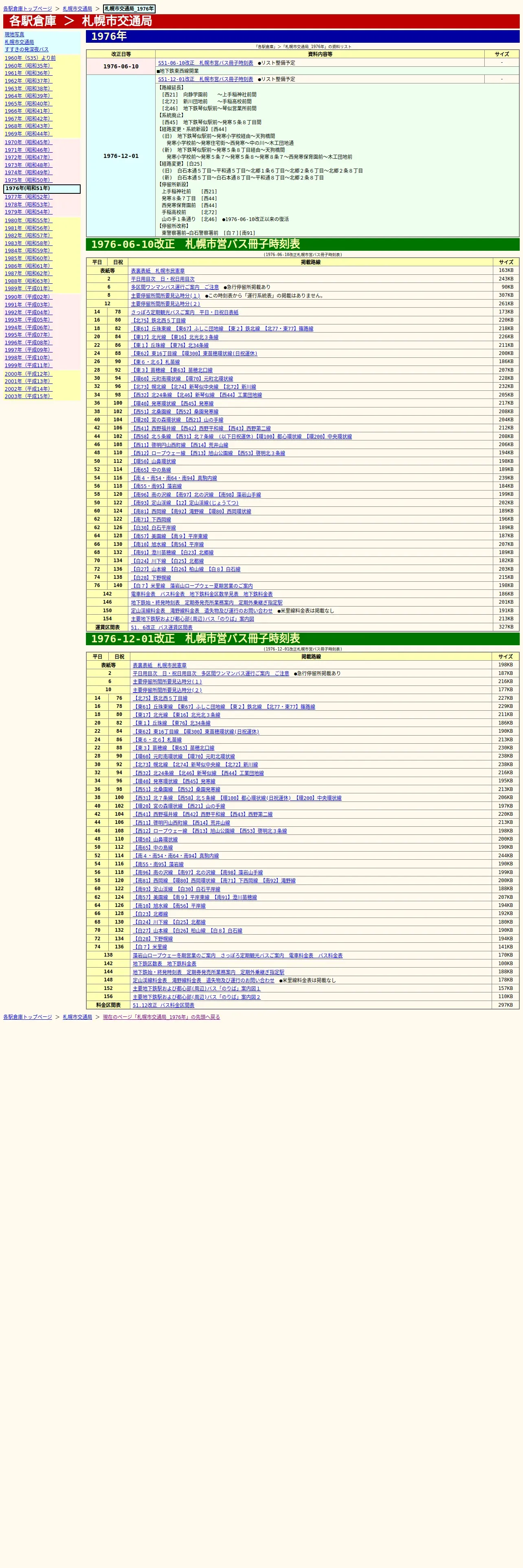Open 1985年（昭和60年）from the year list

tap(29, 259)
